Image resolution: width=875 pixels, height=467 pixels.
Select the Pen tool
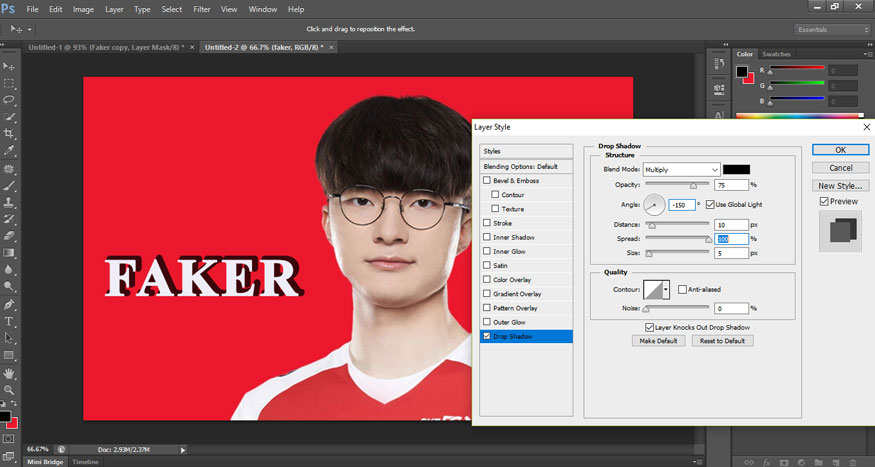click(9, 305)
